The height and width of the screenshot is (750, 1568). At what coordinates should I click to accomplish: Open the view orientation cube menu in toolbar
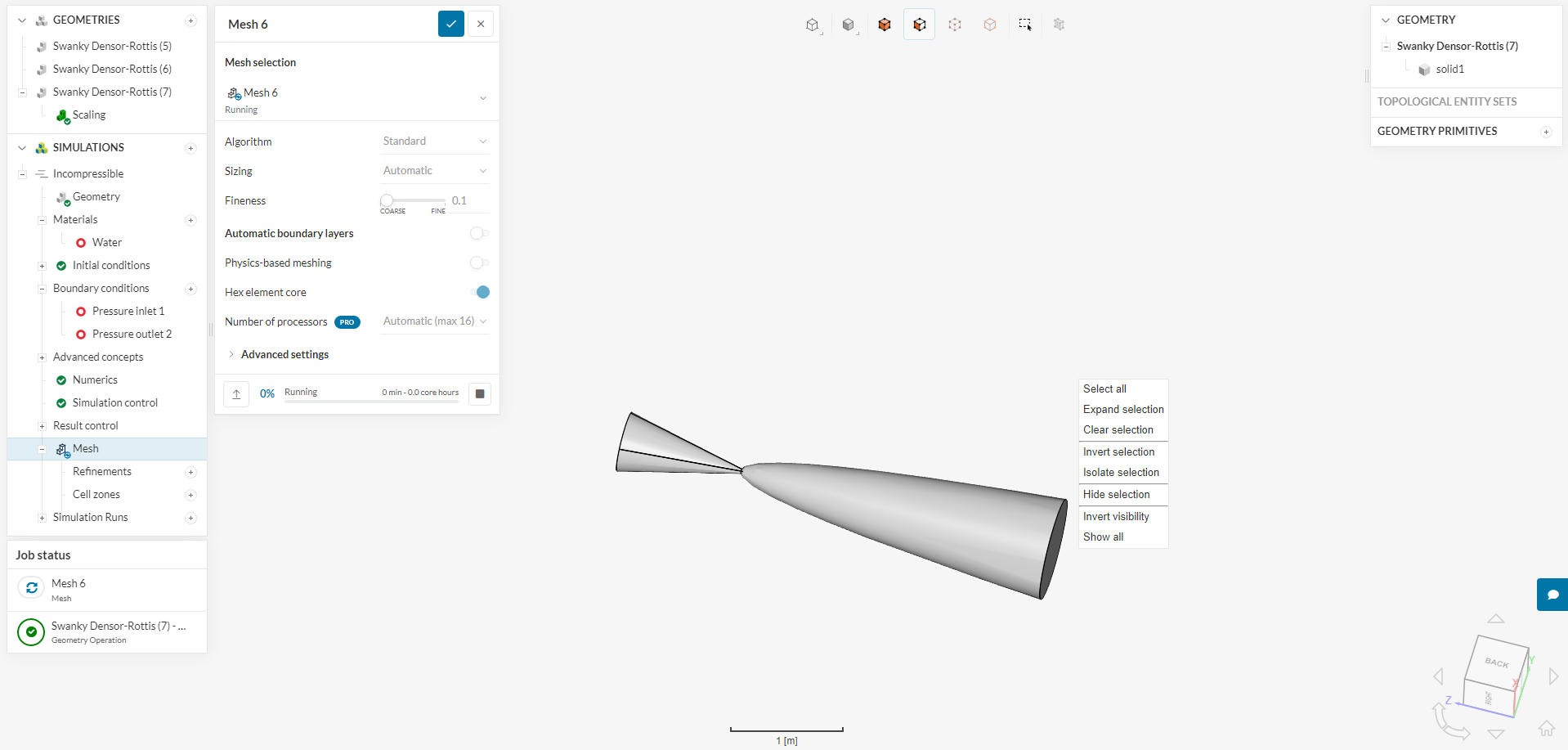coord(813,25)
